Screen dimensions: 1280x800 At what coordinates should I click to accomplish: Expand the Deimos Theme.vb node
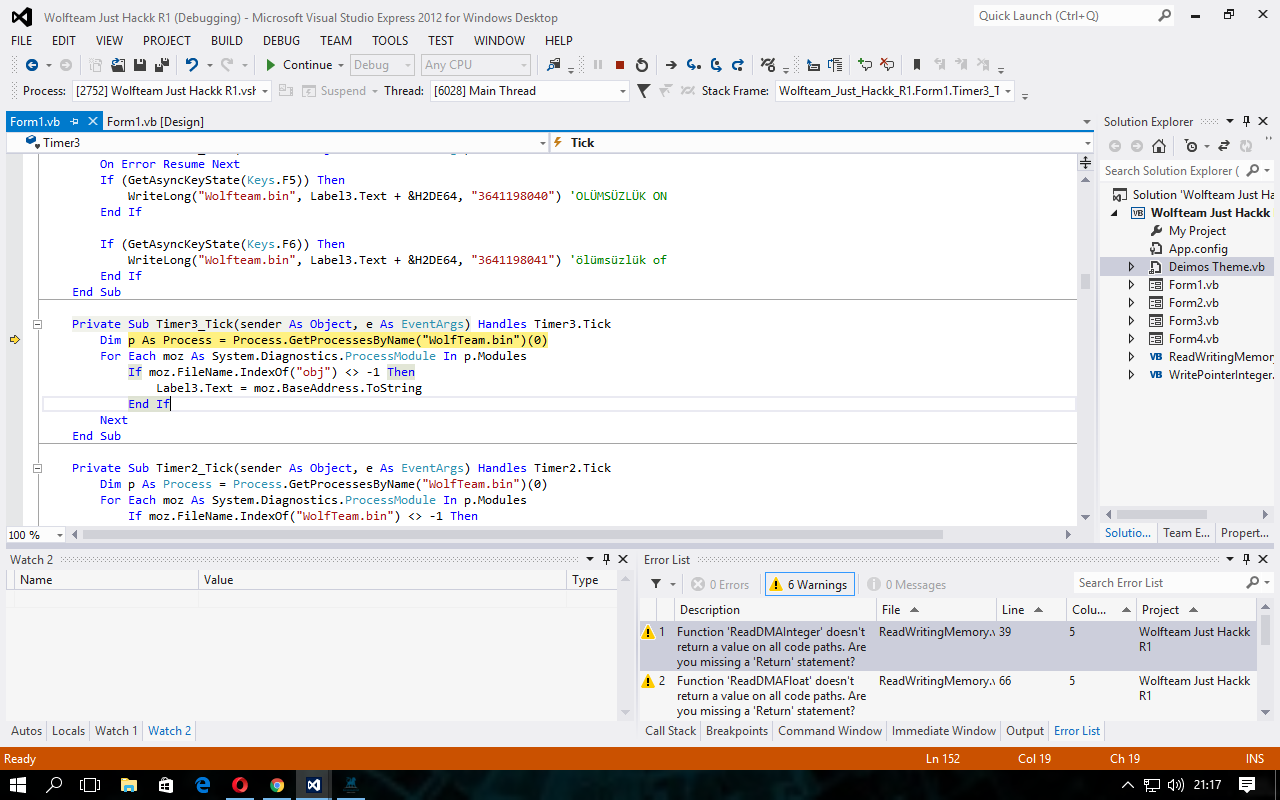click(1131, 267)
